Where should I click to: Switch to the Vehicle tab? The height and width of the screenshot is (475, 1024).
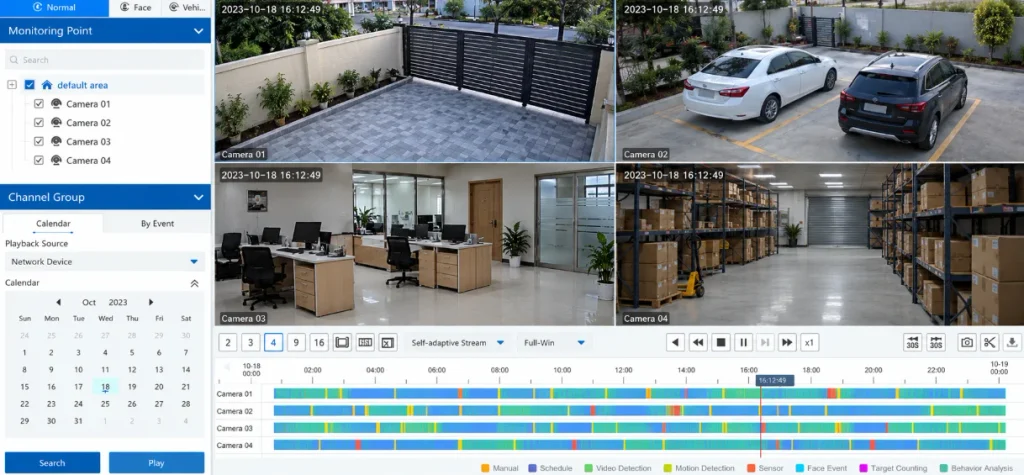[x=186, y=8]
